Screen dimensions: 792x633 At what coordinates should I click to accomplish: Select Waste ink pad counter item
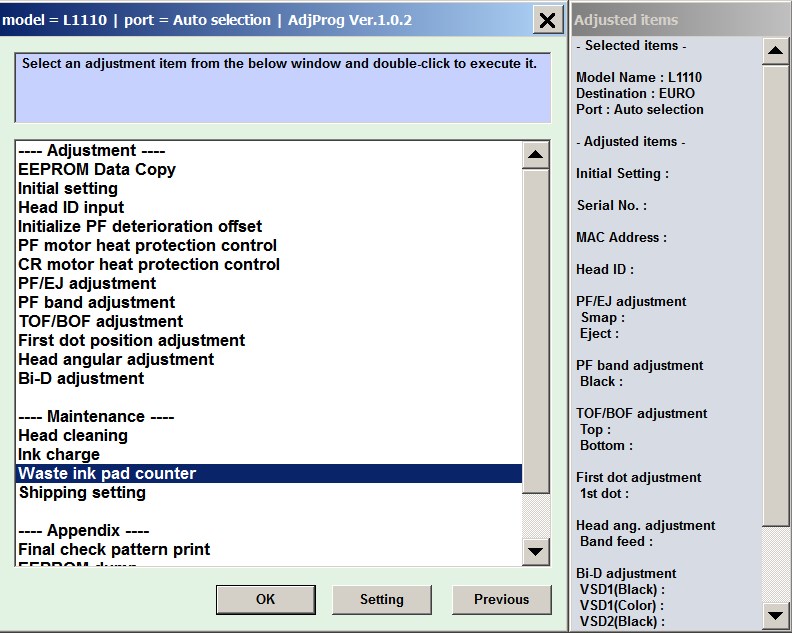pyautogui.click(x=107, y=473)
